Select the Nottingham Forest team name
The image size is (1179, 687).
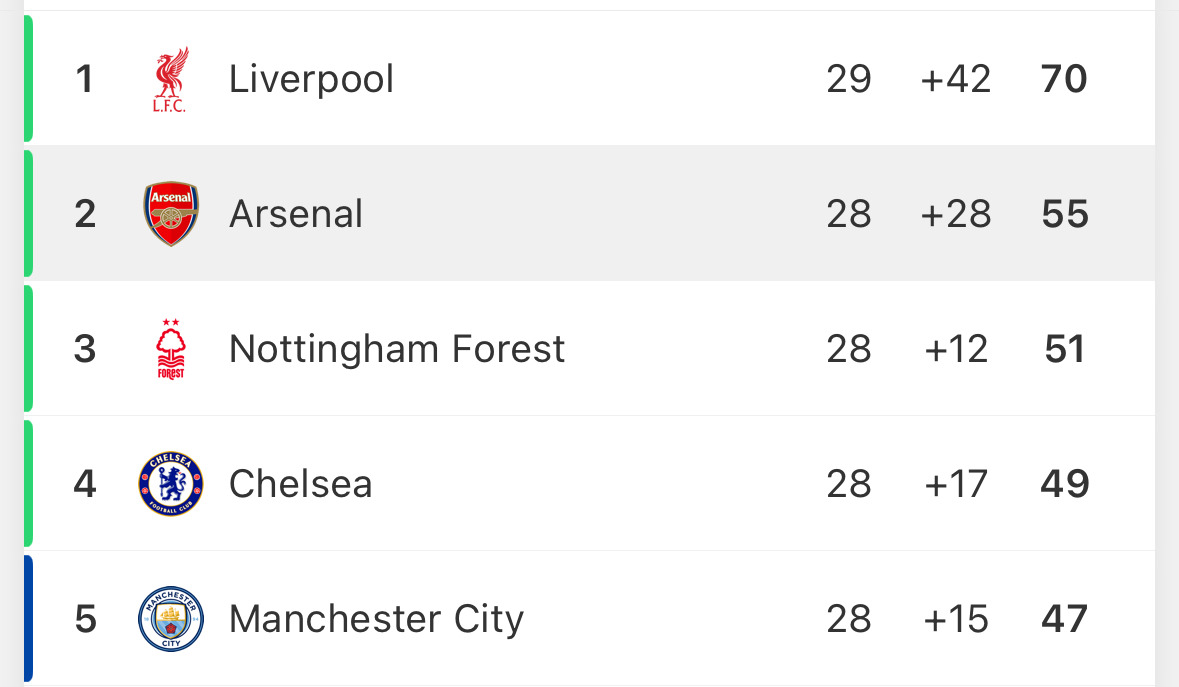(x=397, y=349)
